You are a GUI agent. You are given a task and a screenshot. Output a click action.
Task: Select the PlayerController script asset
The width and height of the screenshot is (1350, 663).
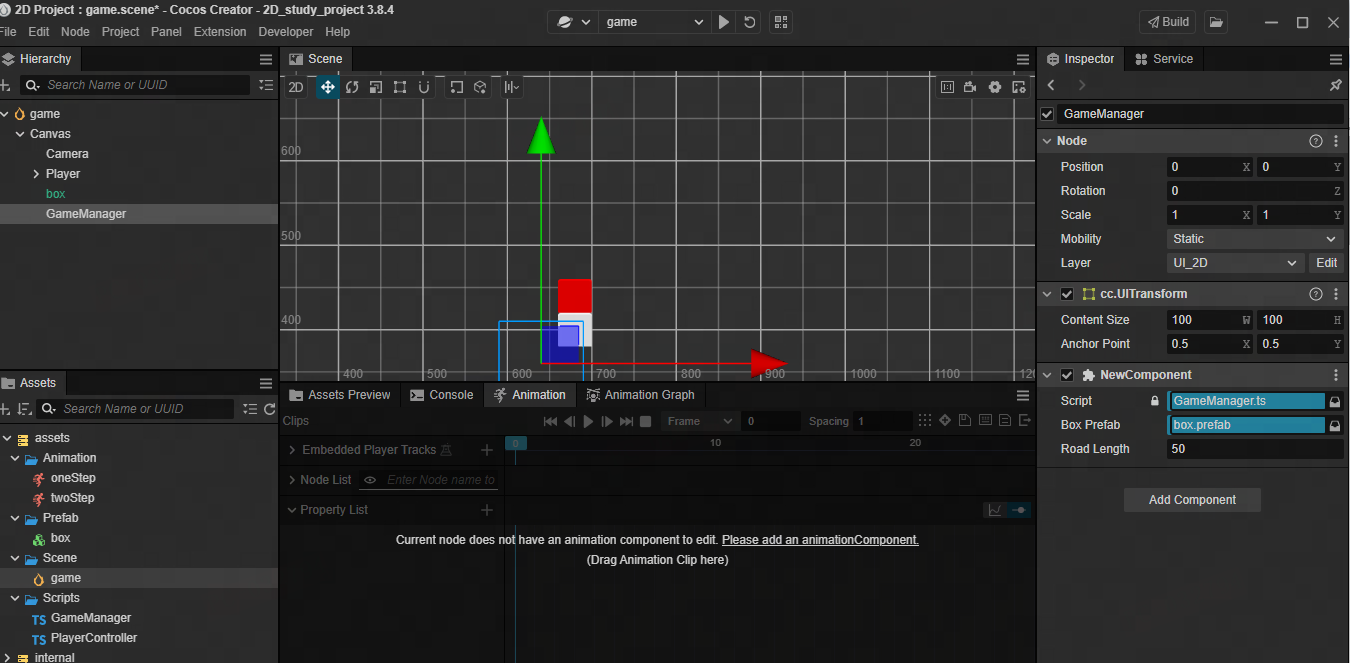(94, 638)
